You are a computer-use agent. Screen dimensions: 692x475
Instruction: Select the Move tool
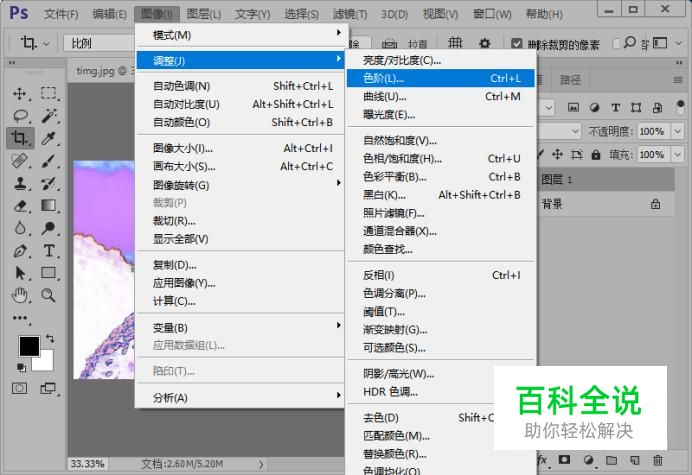[19, 94]
